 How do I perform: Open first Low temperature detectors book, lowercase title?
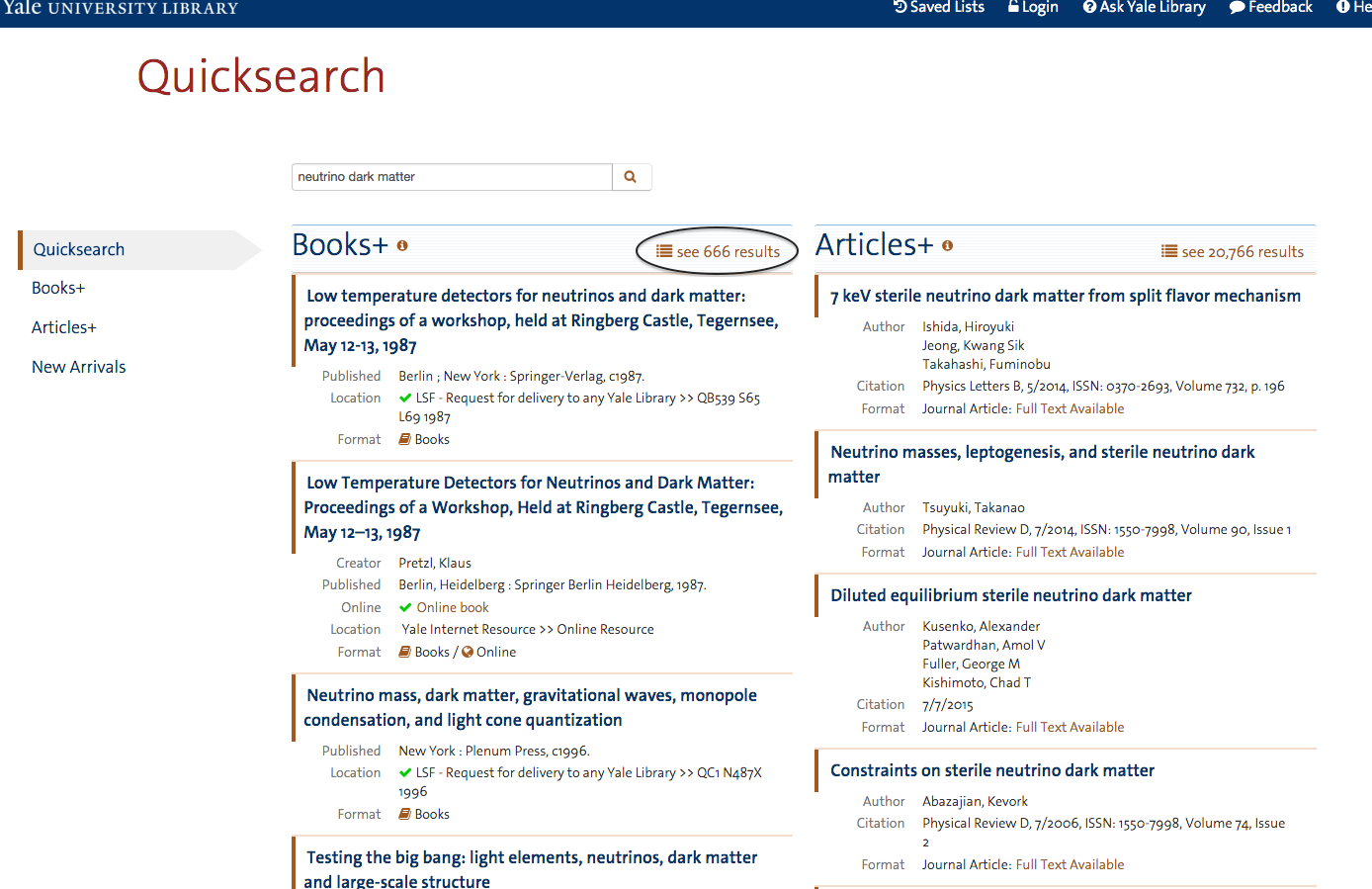(x=542, y=320)
